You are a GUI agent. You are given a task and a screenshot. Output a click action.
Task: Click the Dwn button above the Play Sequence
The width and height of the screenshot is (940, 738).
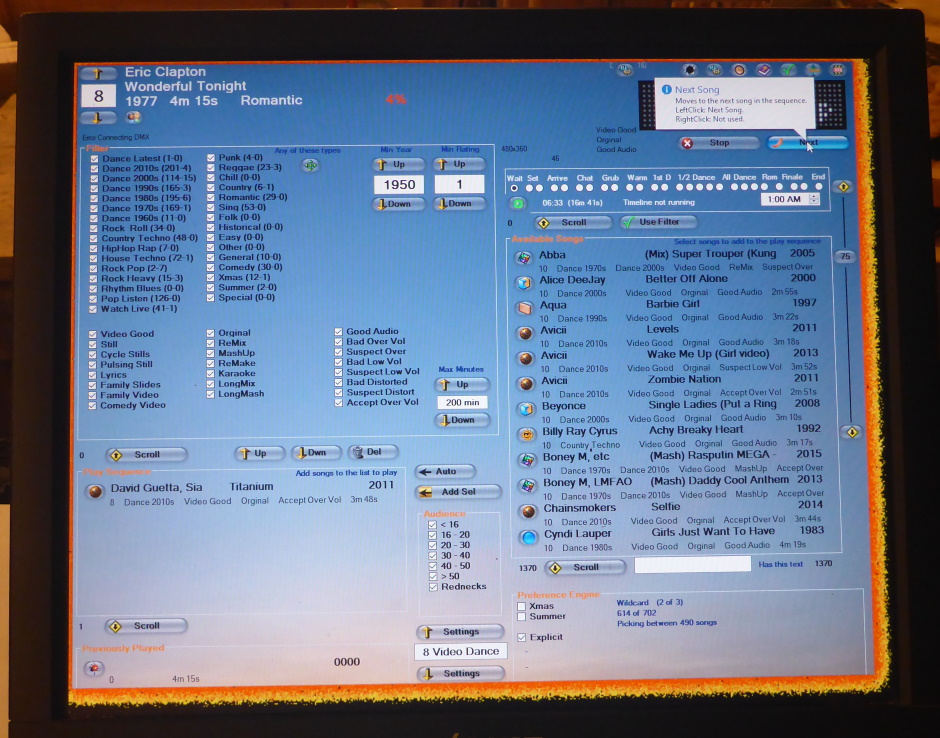pos(316,453)
